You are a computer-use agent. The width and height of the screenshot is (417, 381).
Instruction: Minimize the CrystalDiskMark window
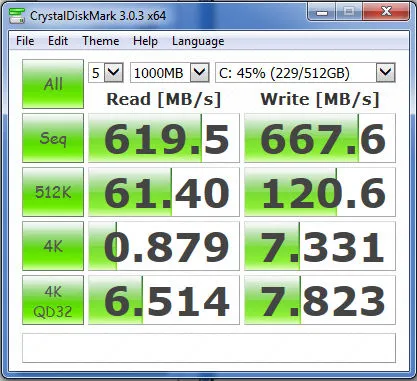click(x=322, y=12)
